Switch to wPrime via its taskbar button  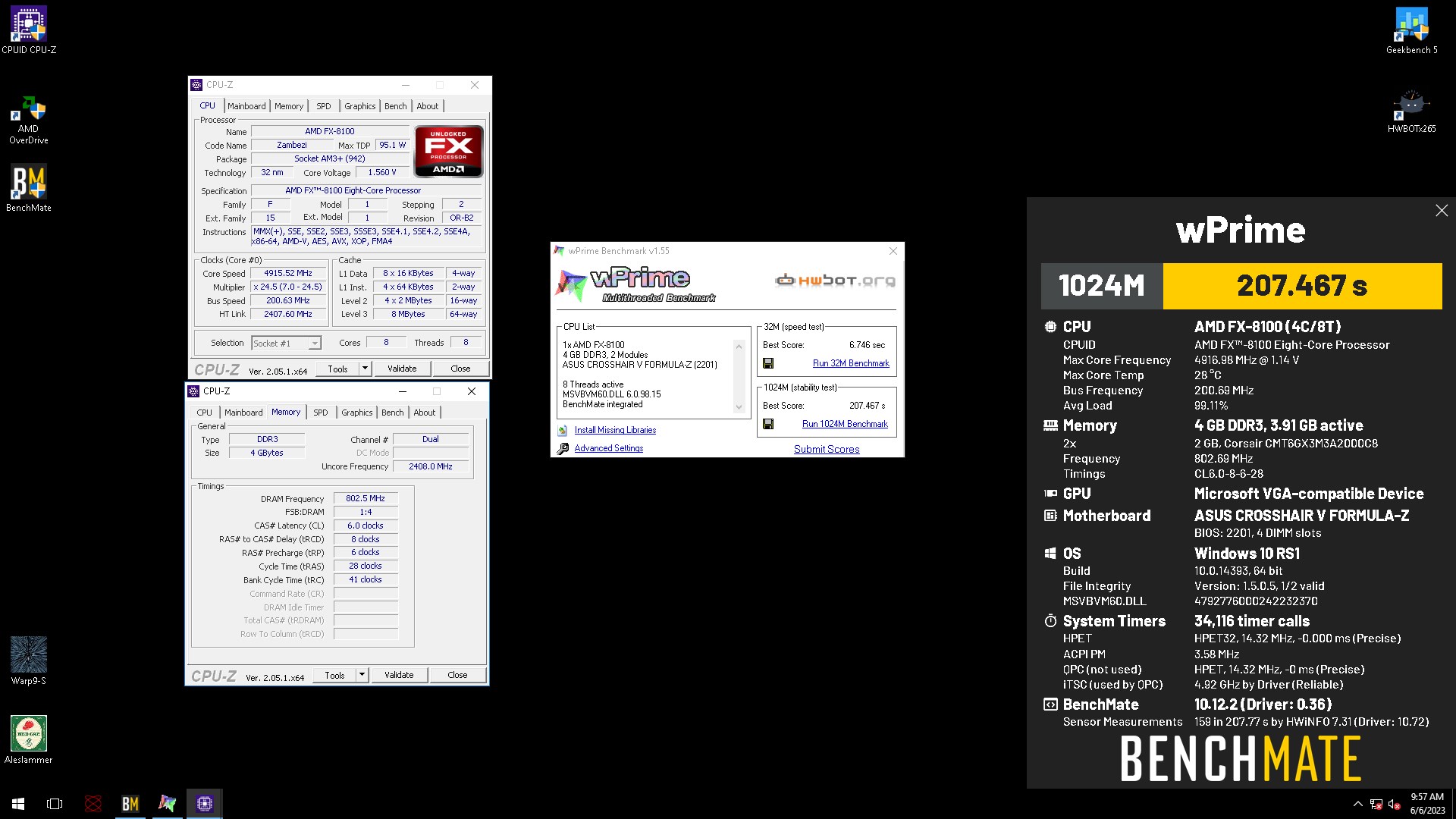click(167, 803)
